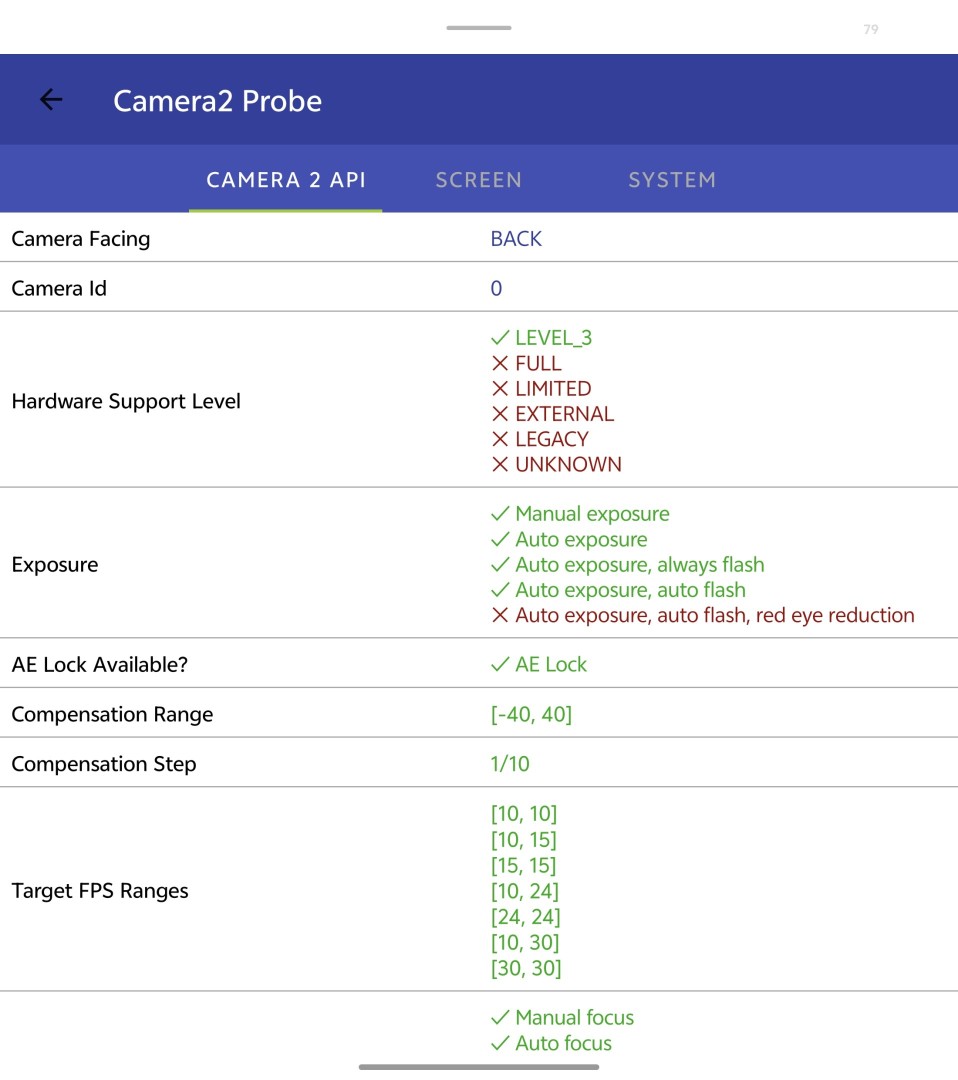Image resolution: width=958 pixels, height=1080 pixels.
Task: Click the X icon beside LEGACY
Action: click(x=500, y=439)
